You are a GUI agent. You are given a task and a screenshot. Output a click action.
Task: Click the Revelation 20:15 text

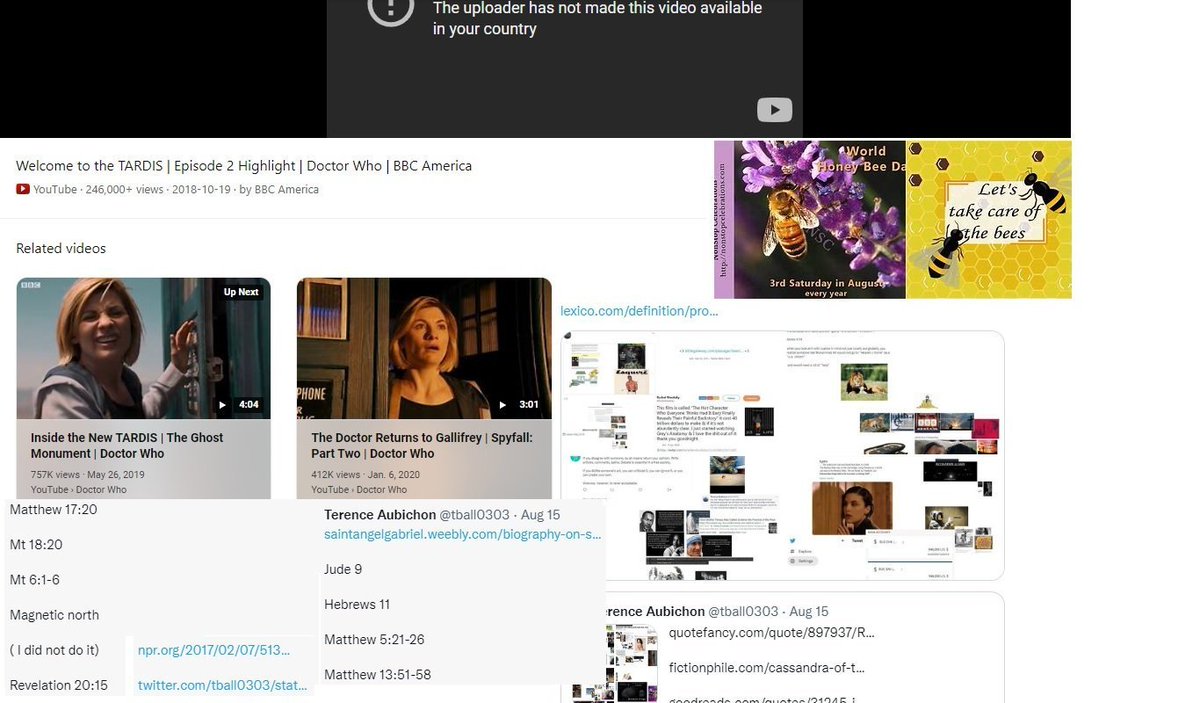click(58, 685)
